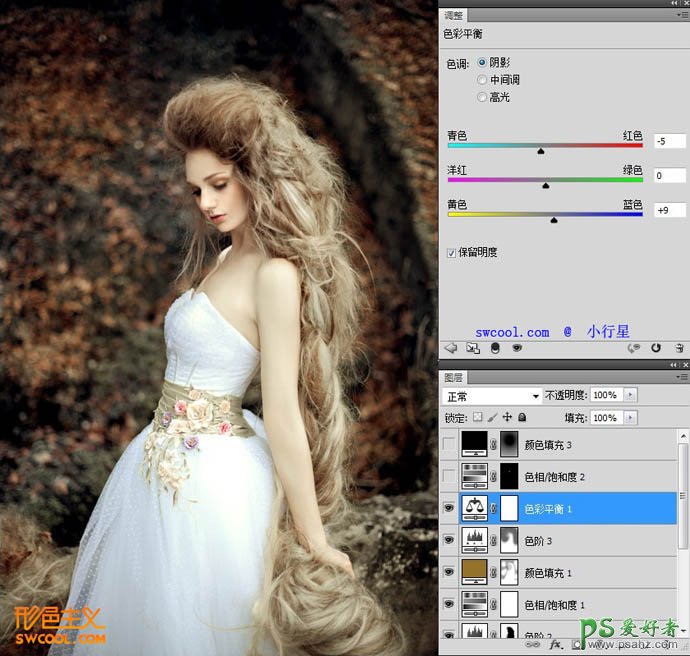The image size is (690, 656).
Task: Click the 青色-红色 slider handle
Action: [x=541, y=151]
